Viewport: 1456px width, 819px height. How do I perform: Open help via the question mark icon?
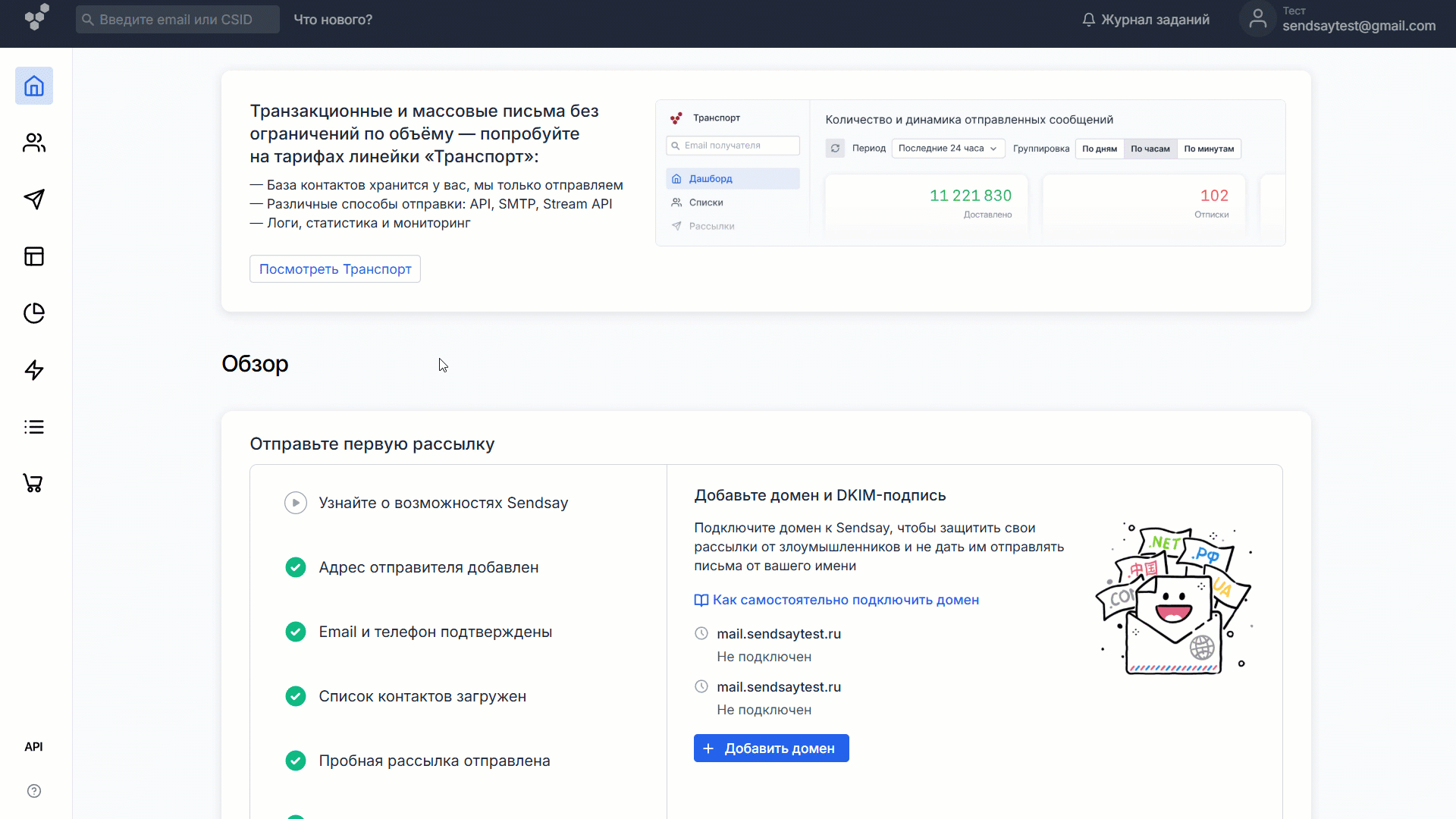pyautogui.click(x=34, y=791)
